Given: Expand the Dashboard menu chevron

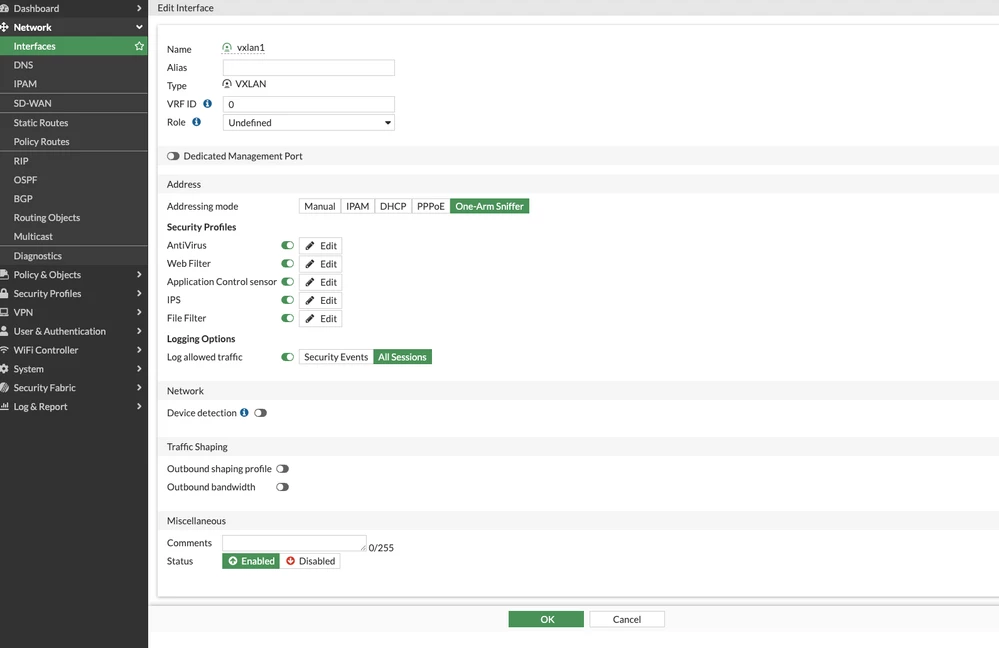Looking at the screenshot, I should [x=139, y=8].
